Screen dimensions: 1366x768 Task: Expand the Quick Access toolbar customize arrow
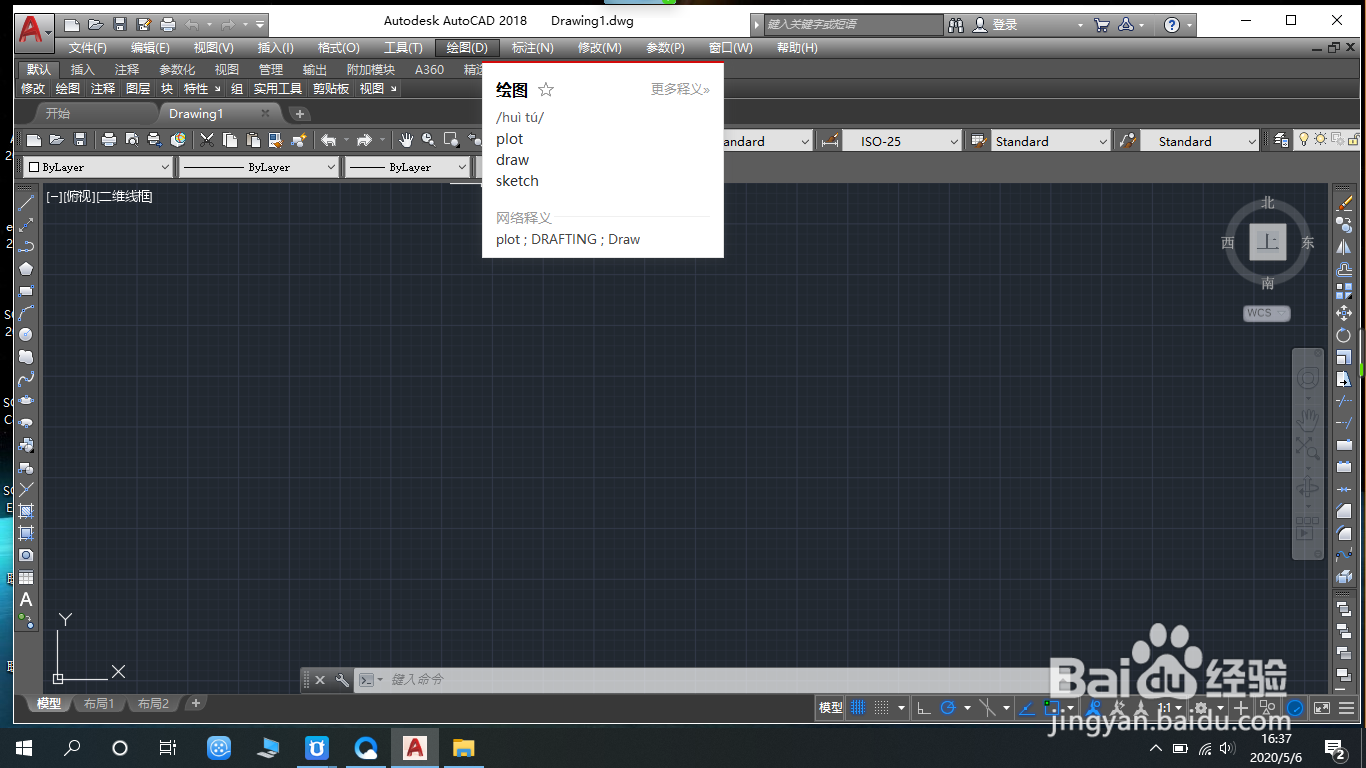pos(261,24)
